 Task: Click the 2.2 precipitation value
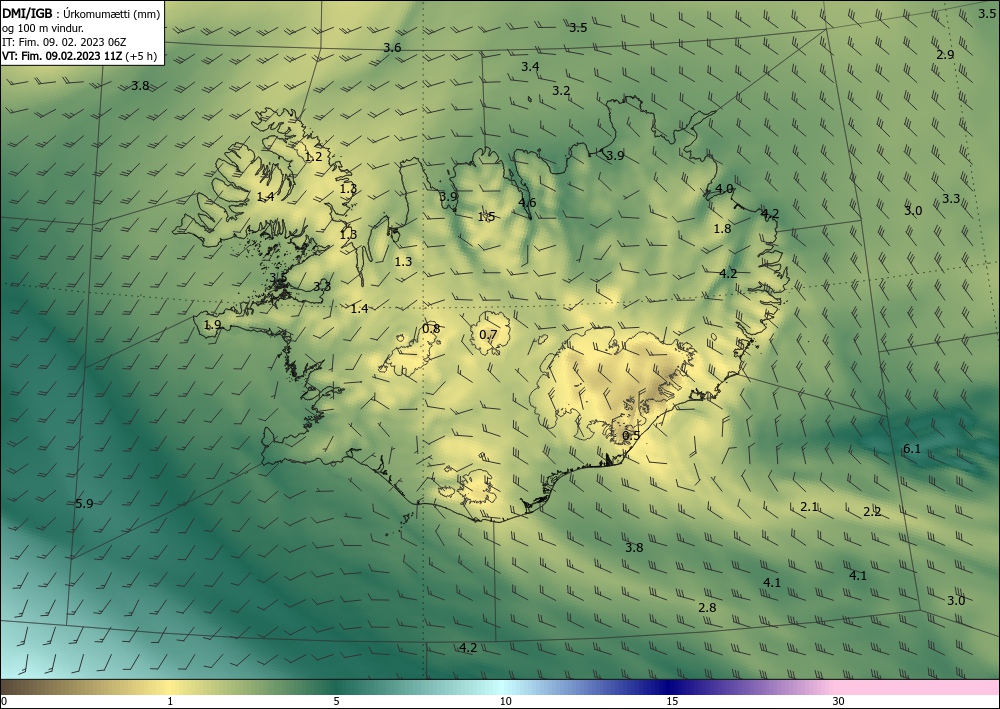[x=872, y=511]
